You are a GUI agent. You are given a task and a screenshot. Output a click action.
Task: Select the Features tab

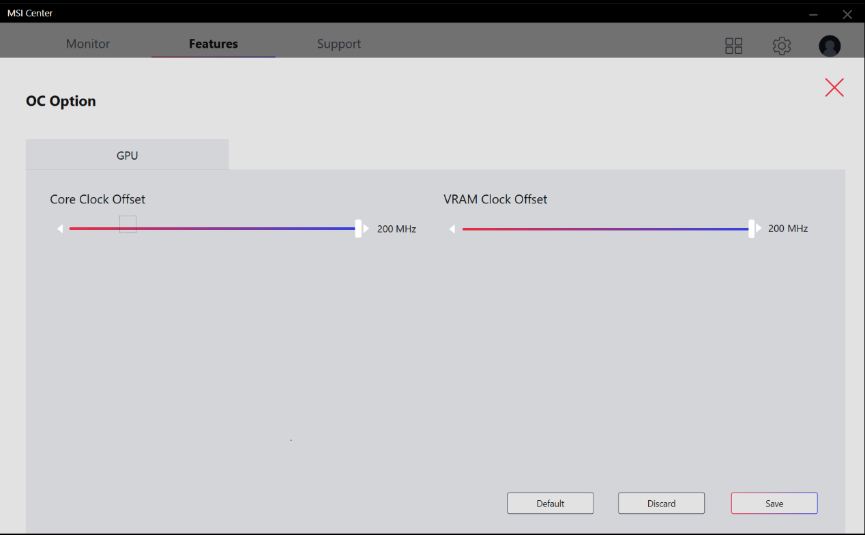[213, 44]
